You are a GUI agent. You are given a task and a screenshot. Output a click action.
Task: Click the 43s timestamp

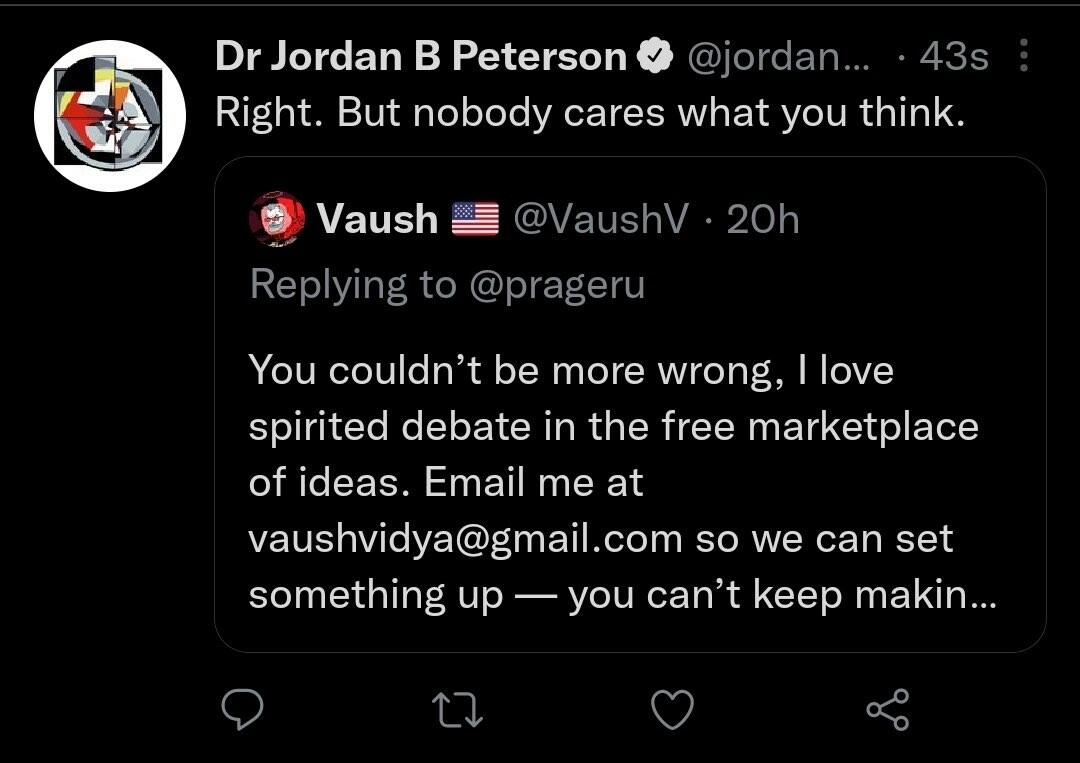[953, 58]
